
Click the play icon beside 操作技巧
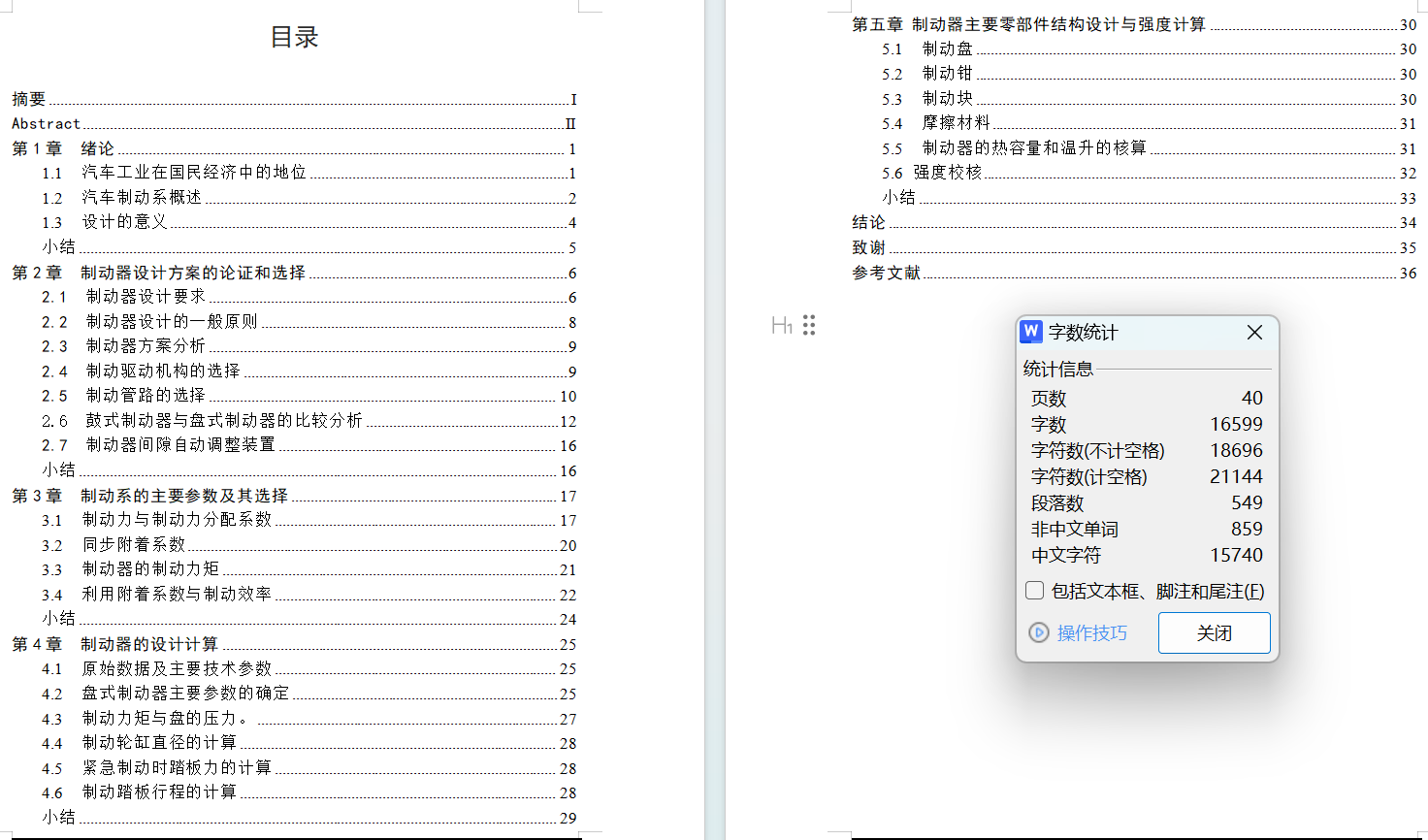point(1039,632)
